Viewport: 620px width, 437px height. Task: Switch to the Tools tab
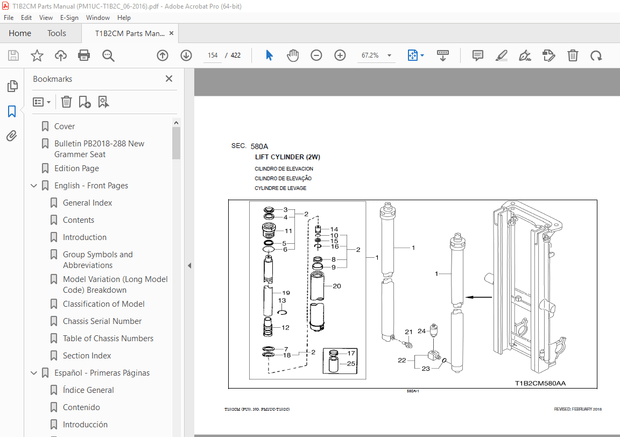point(57,33)
